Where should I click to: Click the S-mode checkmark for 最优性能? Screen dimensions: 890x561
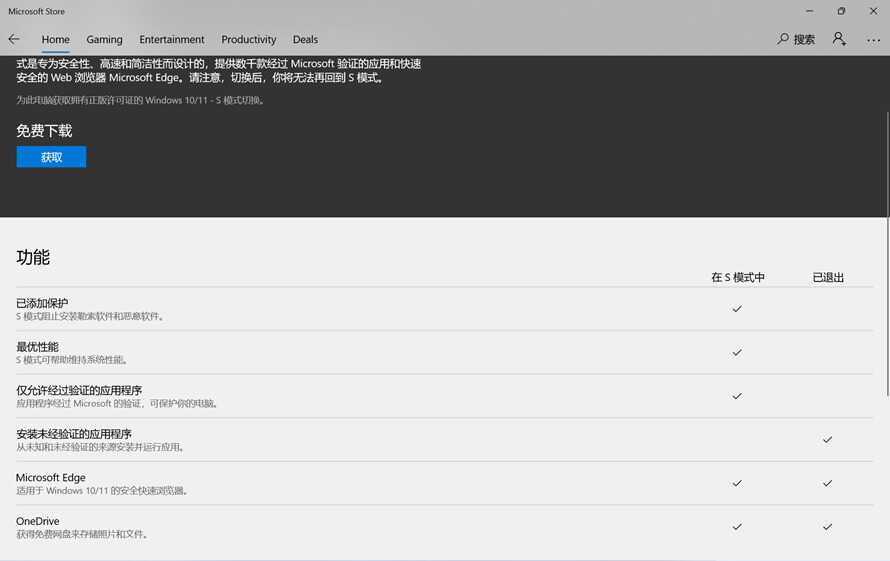point(737,353)
